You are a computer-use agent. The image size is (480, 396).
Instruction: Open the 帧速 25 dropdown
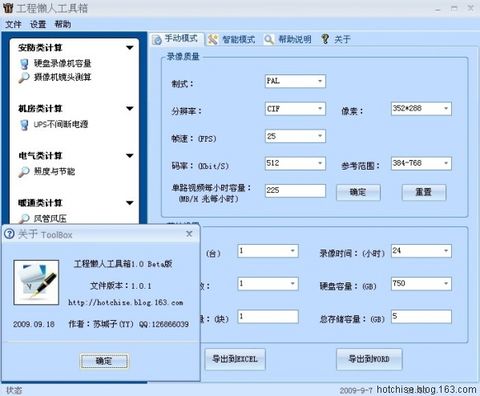tap(320, 136)
